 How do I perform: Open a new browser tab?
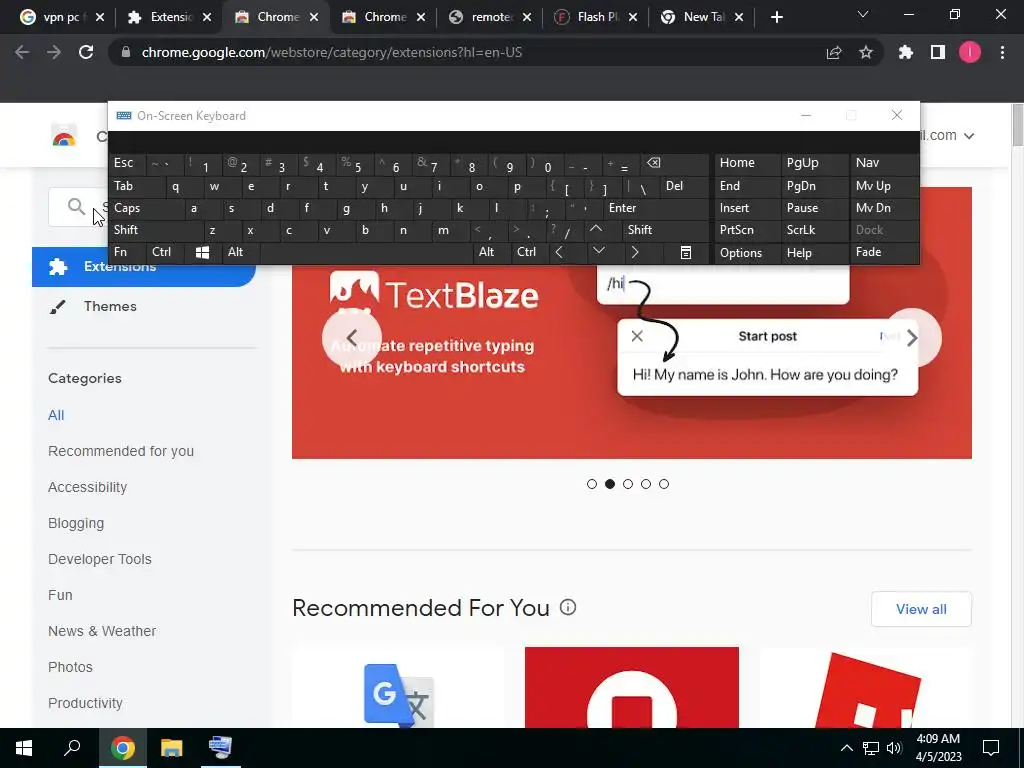tap(776, 17)
